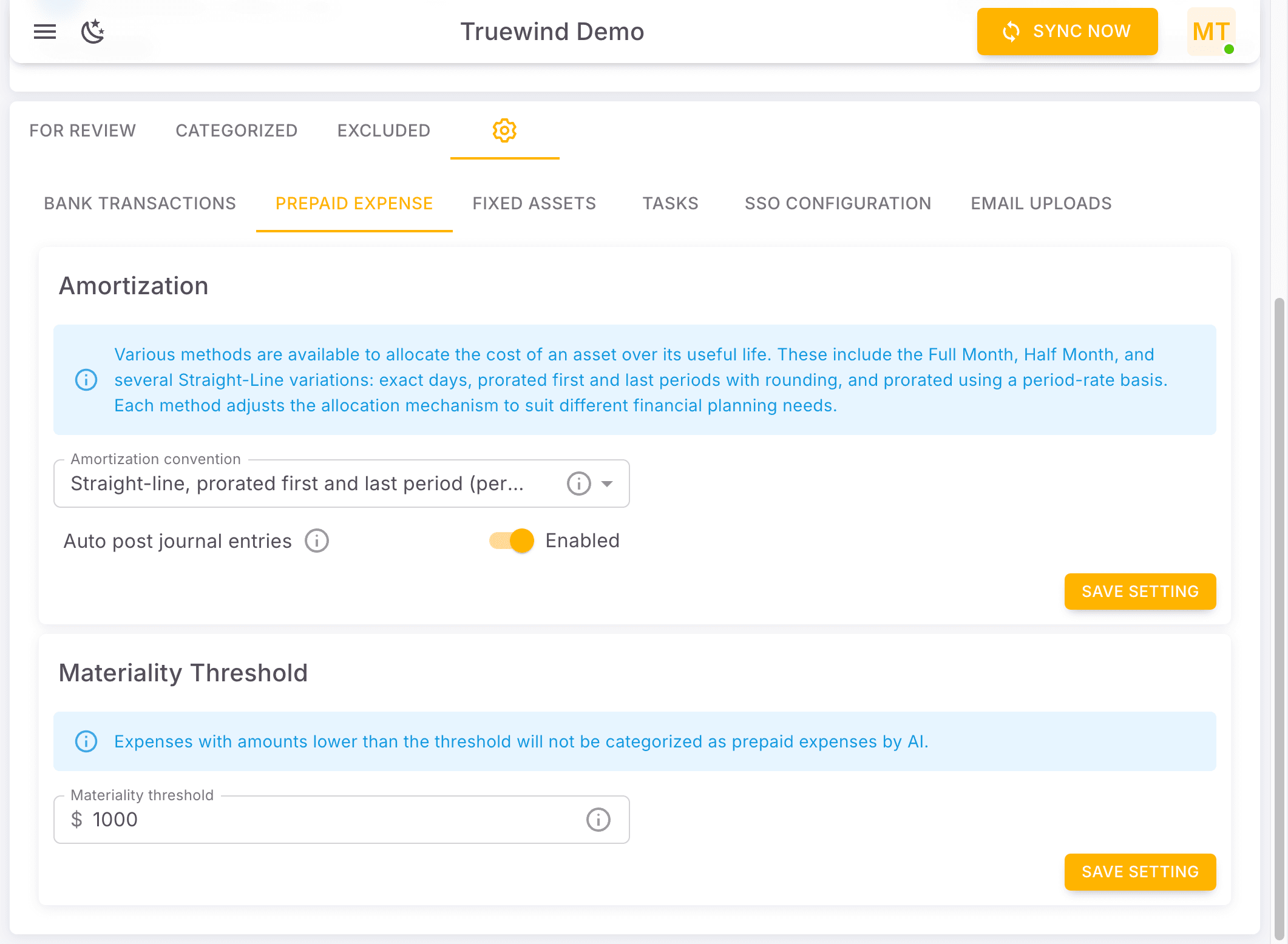Switch to the SSO CONFIGURATION tab

(x=838, y=203)
